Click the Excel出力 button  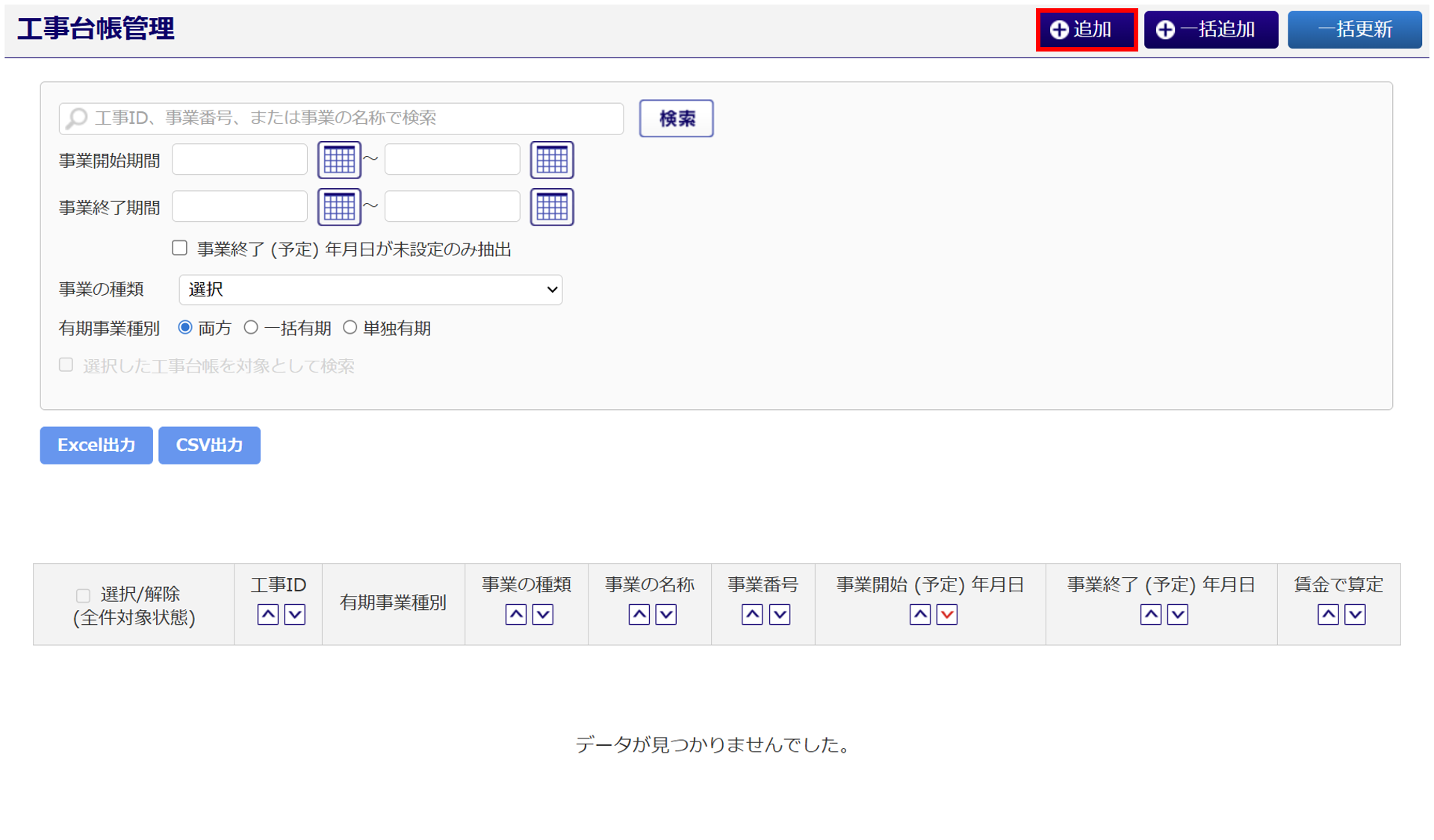tap(96, 445)
